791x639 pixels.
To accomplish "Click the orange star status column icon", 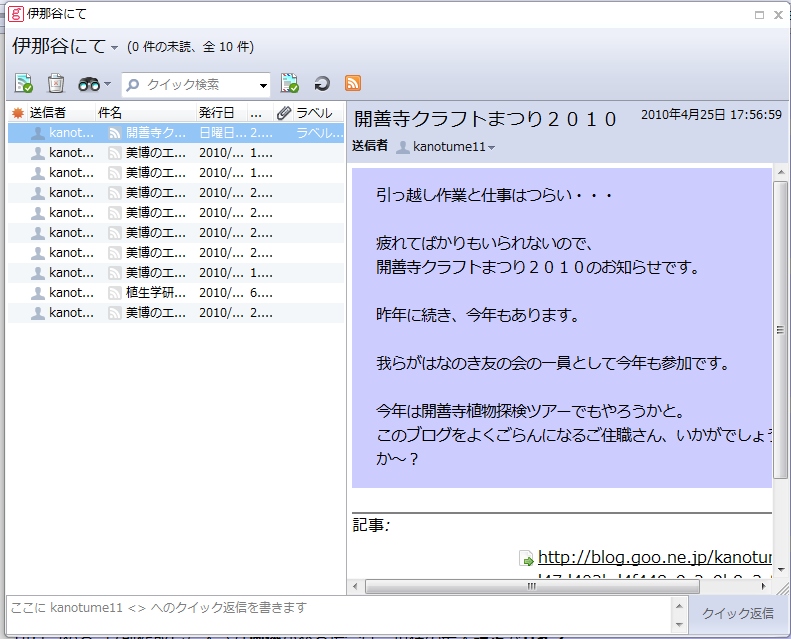I will (x=17, y=113).
